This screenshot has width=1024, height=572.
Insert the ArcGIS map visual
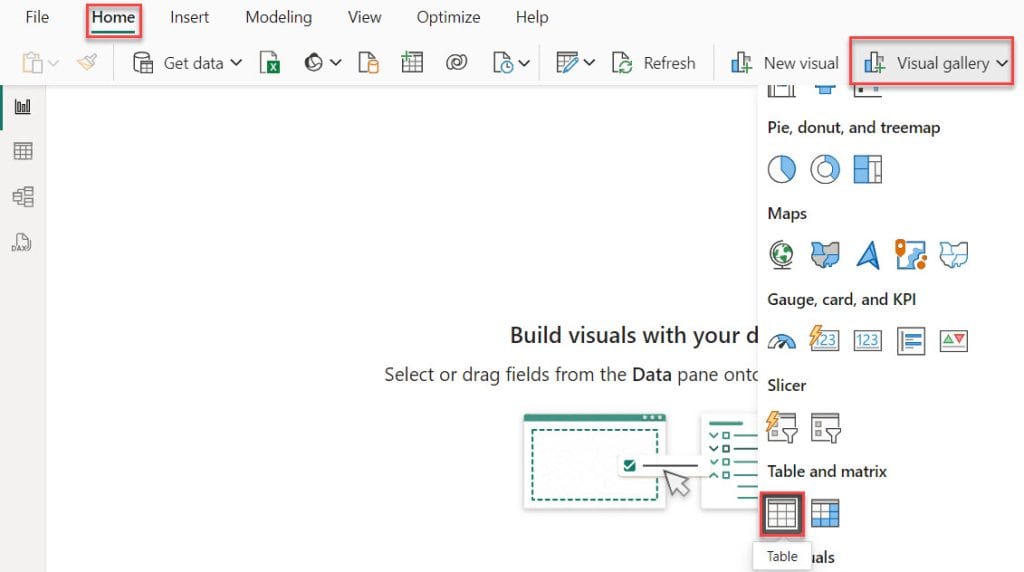click(911, 255)
